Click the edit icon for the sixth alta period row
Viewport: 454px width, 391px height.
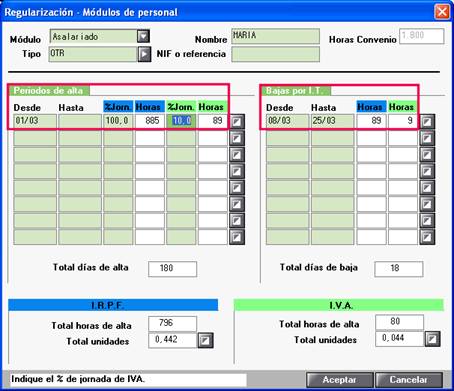pos(237,204)
